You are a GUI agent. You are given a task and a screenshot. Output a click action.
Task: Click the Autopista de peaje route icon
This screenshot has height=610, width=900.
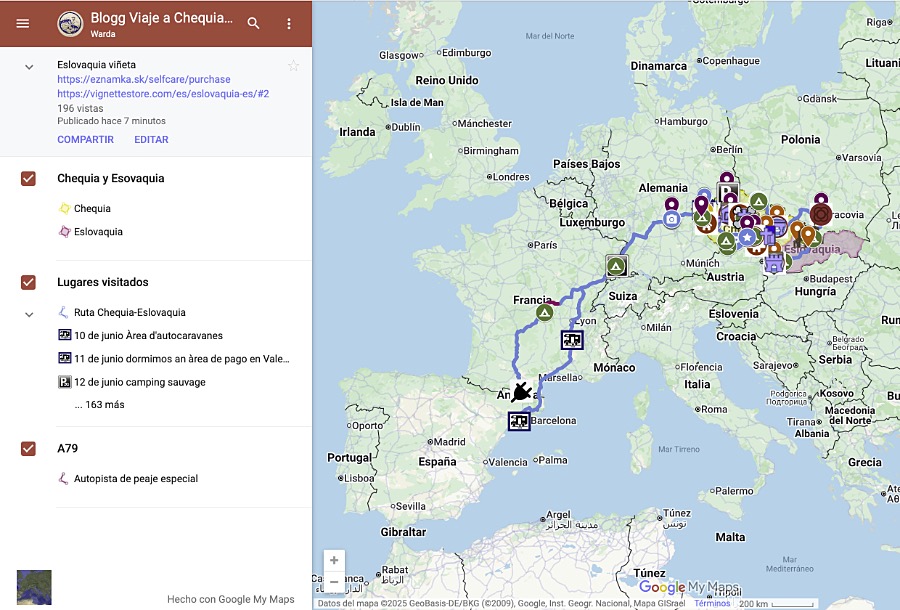[64, 479]
